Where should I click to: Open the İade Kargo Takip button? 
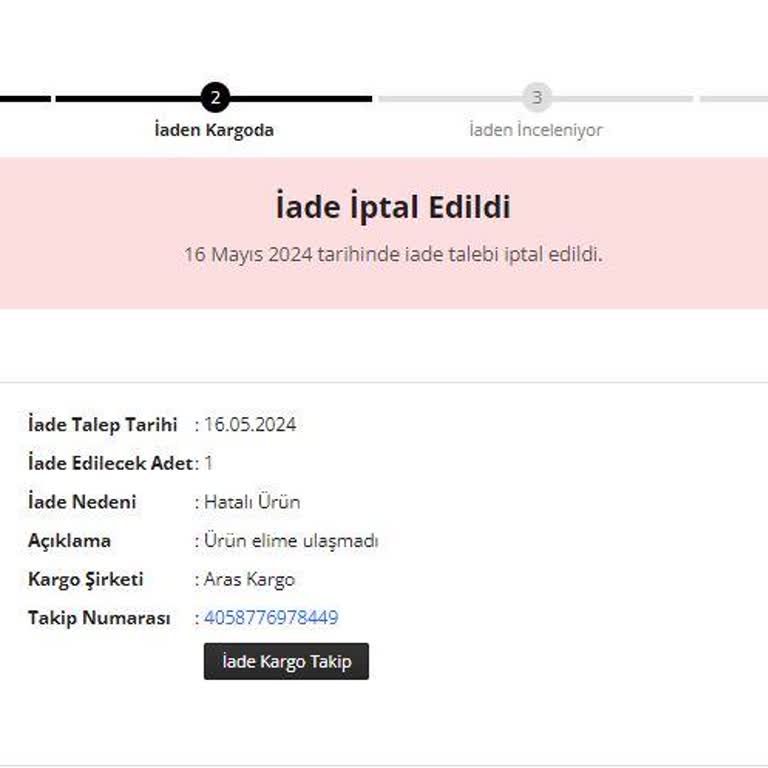pos(286,661)
